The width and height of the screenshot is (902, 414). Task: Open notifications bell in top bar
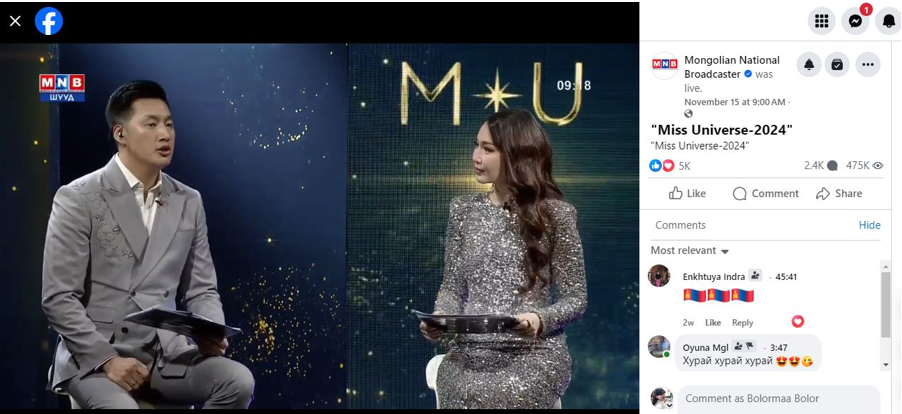889,21
